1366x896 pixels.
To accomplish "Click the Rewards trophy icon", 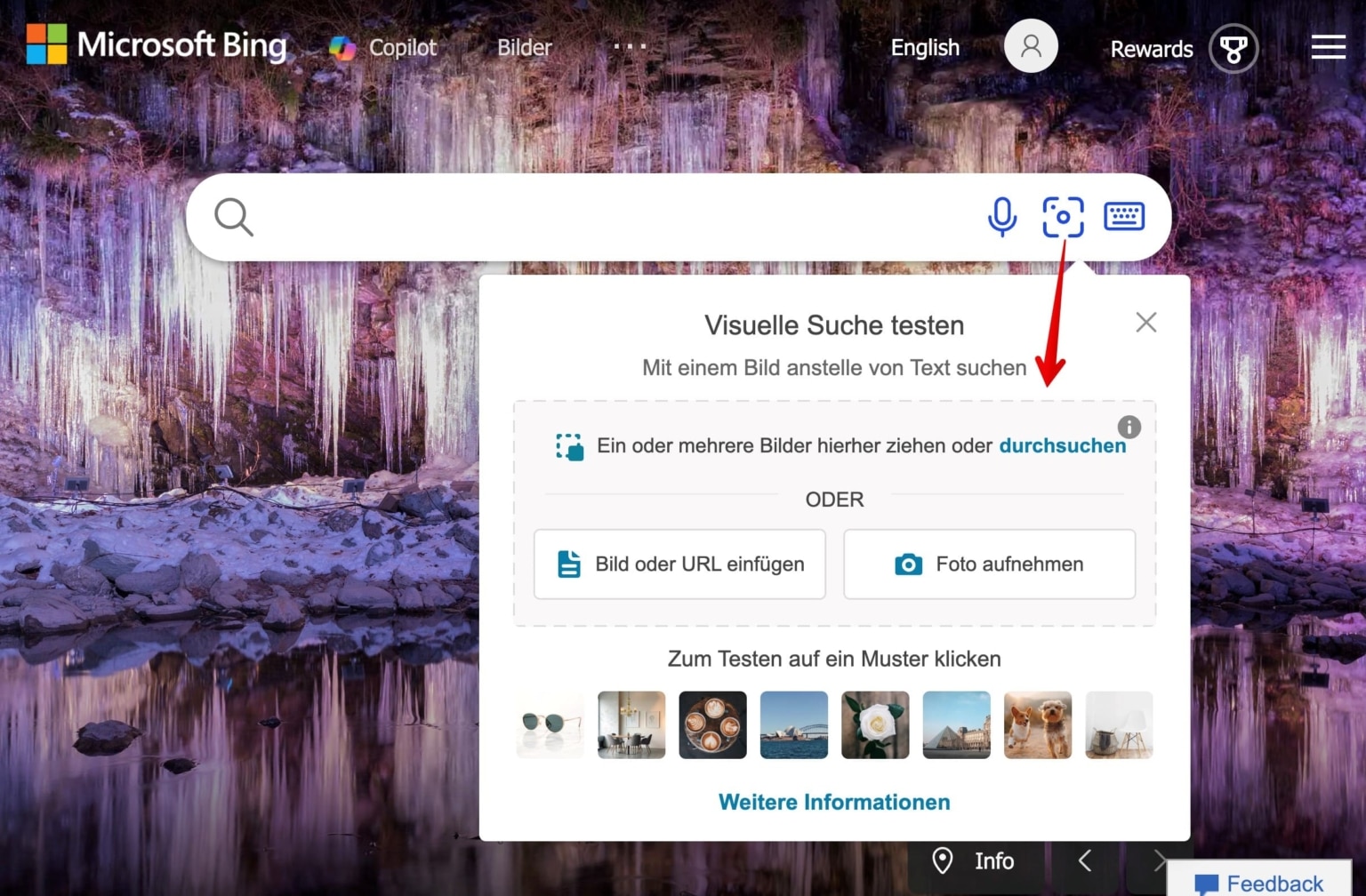I will [1233, 48].
